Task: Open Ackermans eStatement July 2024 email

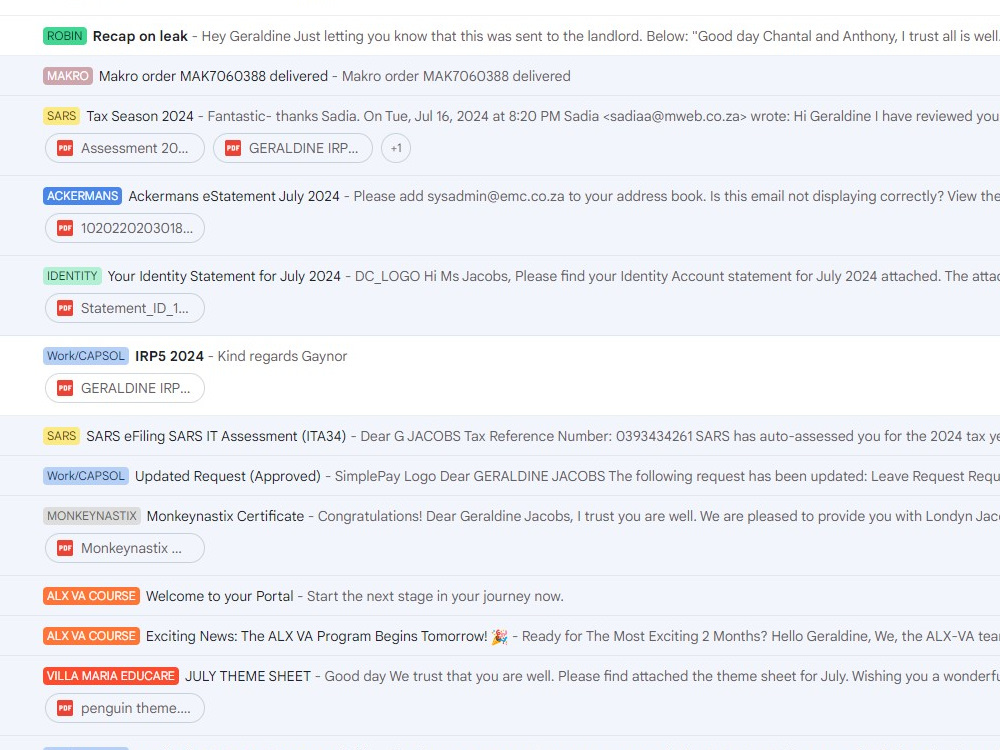Action: pos(234,196)
